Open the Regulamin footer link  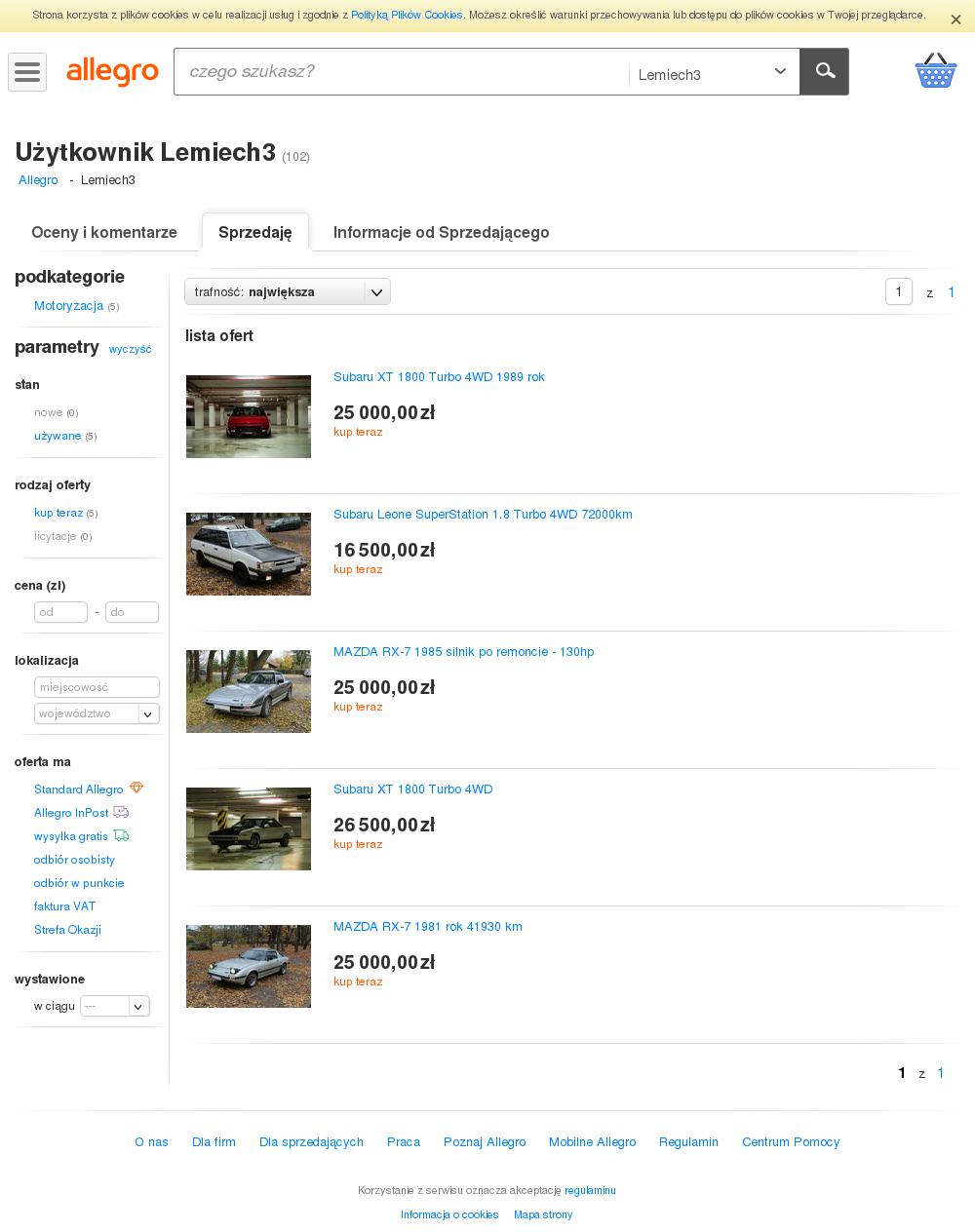pos(688,1142)
